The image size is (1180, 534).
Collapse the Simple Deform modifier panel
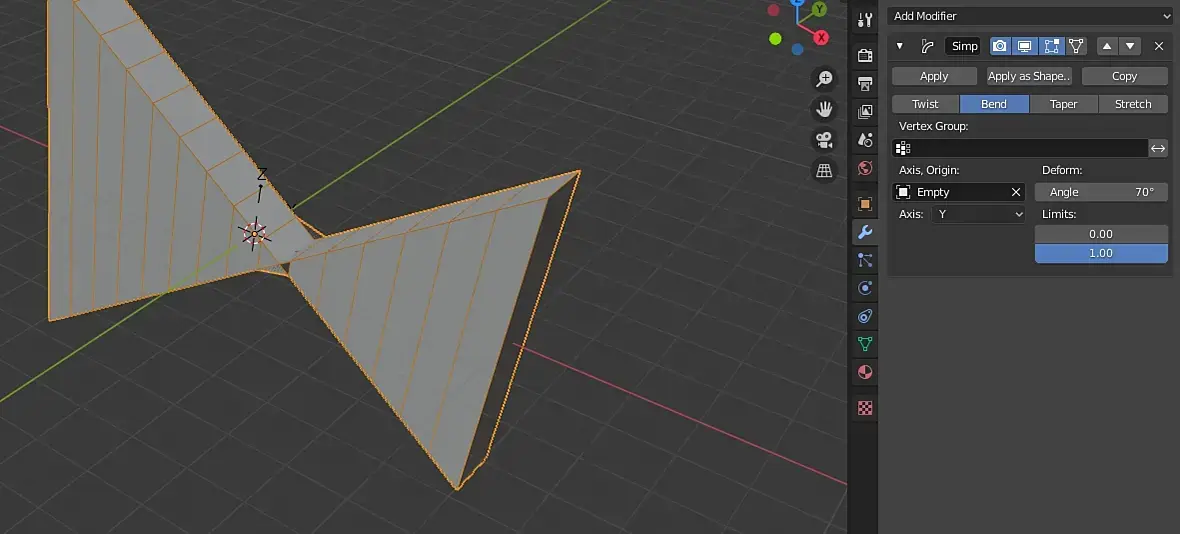899,47
